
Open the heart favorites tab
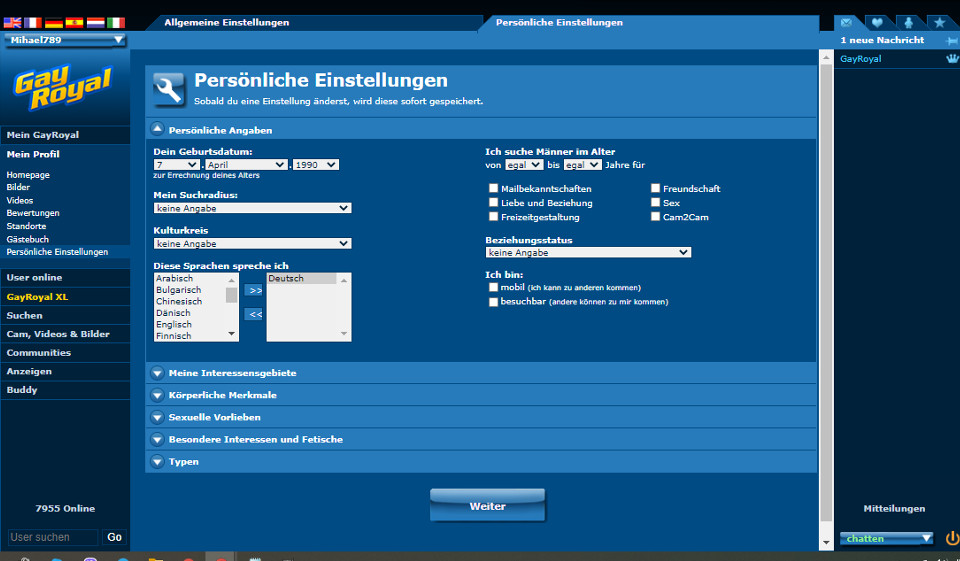click(x=877, y=22)
